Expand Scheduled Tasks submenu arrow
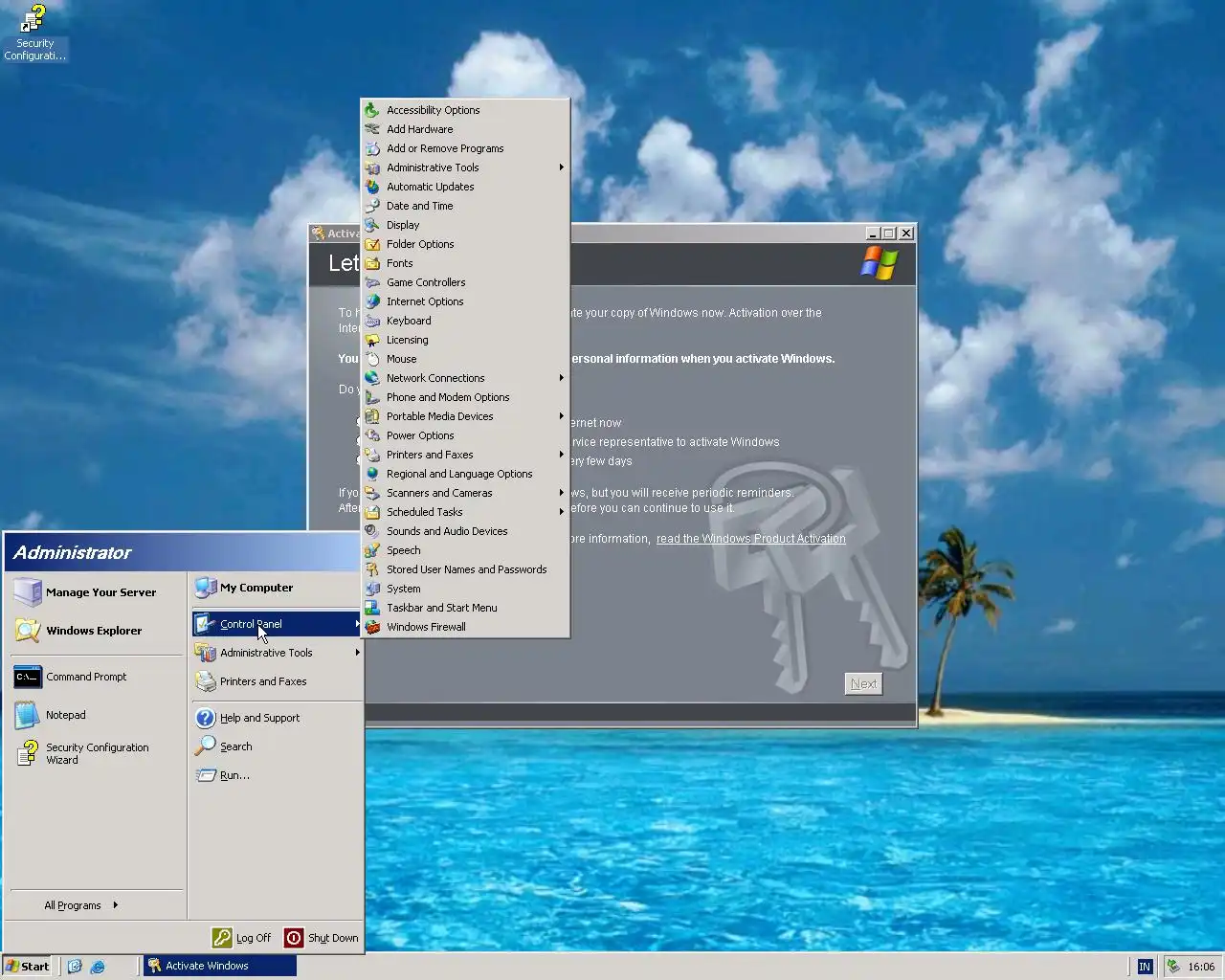 [x=561, y=512]
